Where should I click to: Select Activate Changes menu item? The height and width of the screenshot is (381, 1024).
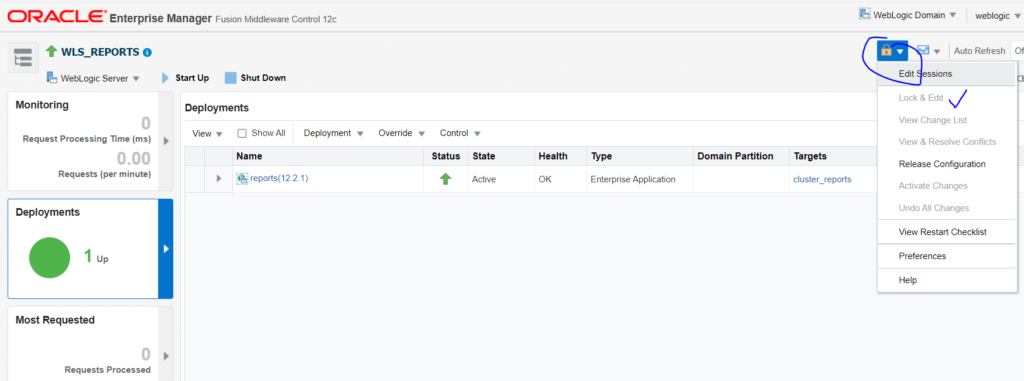click(x=947, y=186)
